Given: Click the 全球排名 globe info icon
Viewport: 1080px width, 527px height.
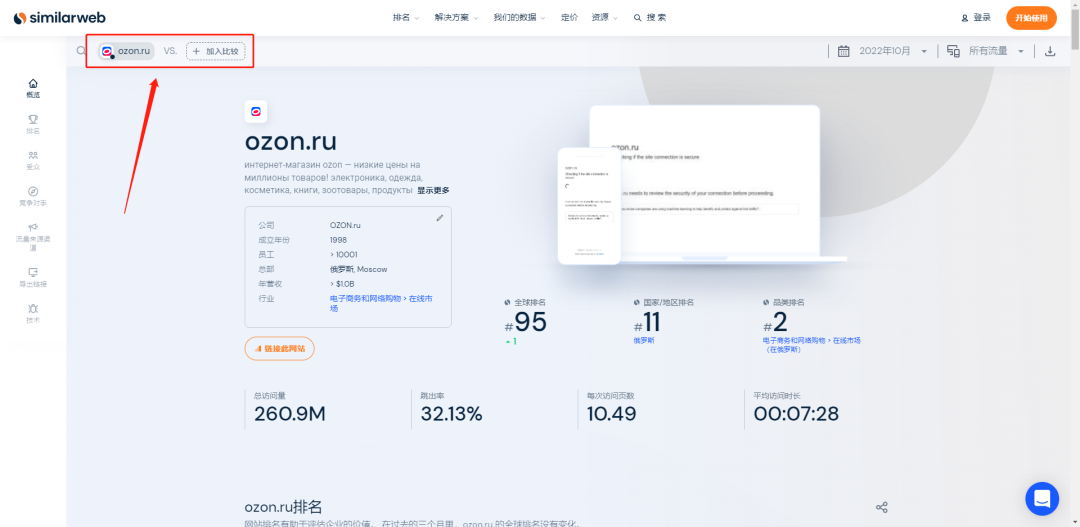Looking at the screenshot, I should tap(508, 302).
